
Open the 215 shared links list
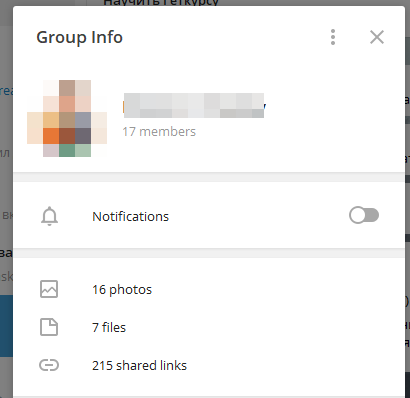click(x=209, y=365)
